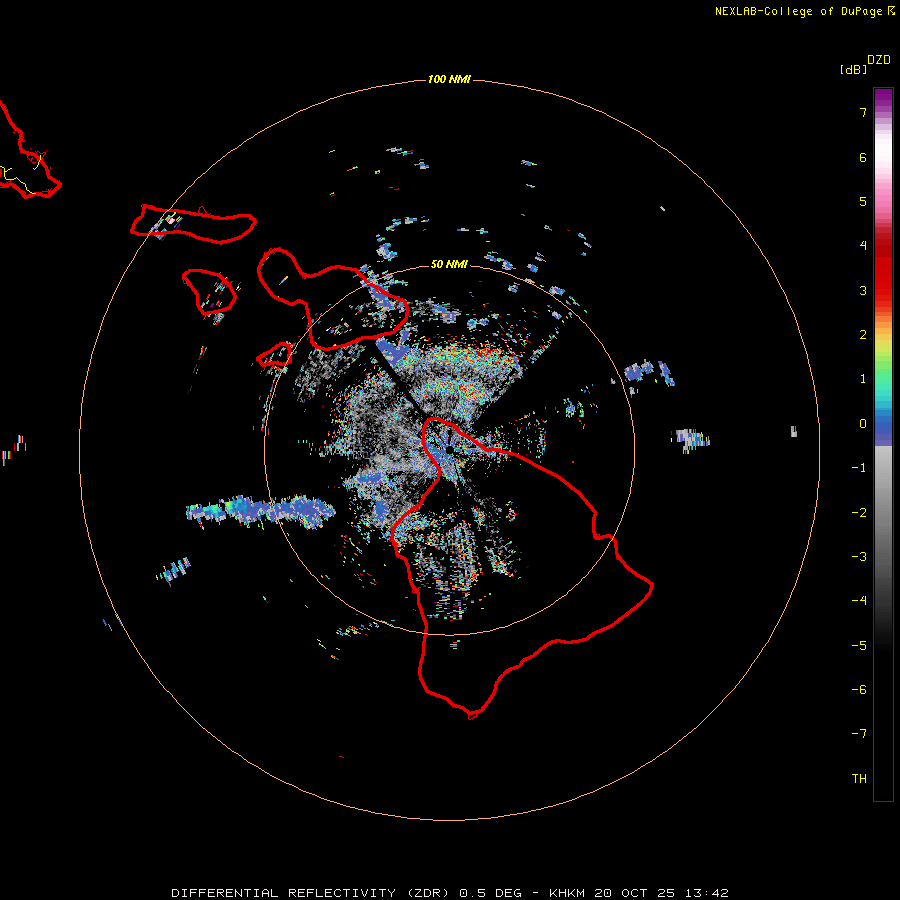900x900 pixels.
Task: Click the -4 value on the color scale
Action: [859, 601]
